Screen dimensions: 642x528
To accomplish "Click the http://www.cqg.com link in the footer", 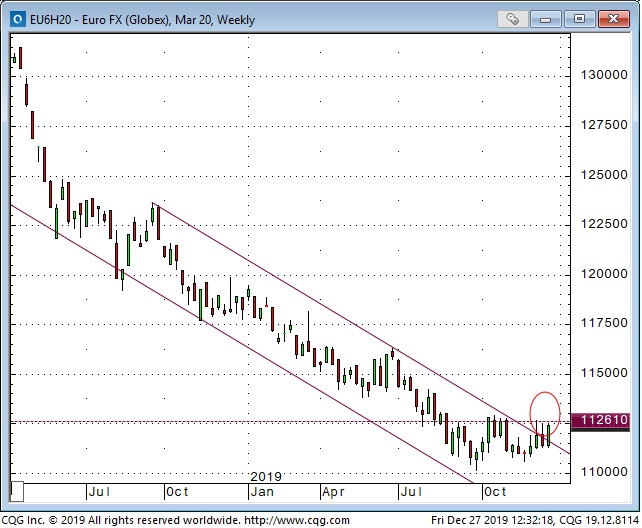I will [x=297, y=520].
